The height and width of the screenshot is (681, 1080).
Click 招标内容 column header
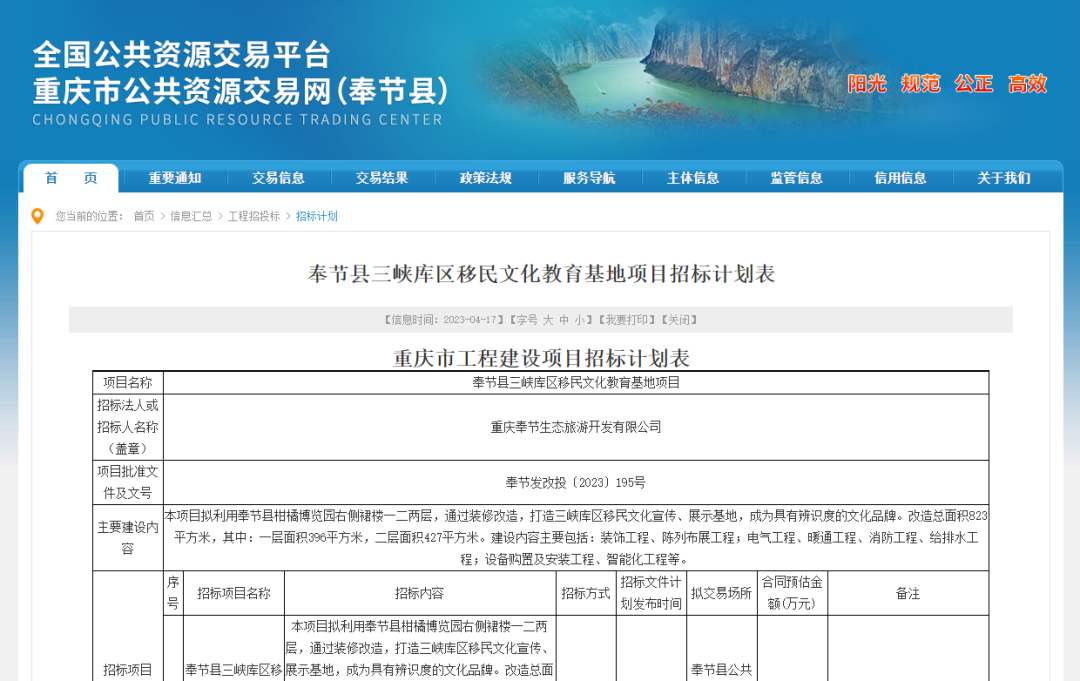(x=419, y=593)
